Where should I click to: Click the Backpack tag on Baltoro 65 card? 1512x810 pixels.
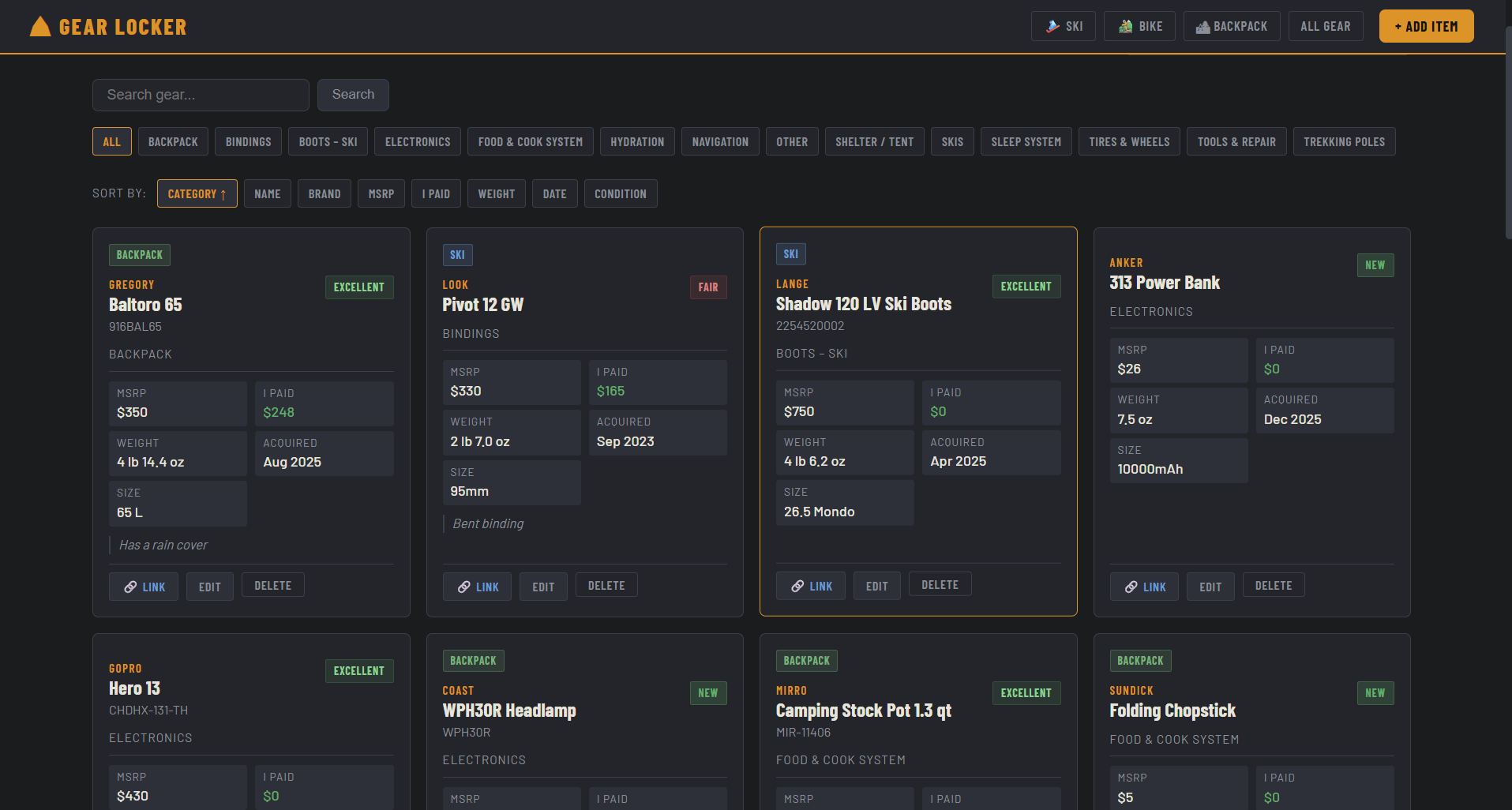(140, 255)
